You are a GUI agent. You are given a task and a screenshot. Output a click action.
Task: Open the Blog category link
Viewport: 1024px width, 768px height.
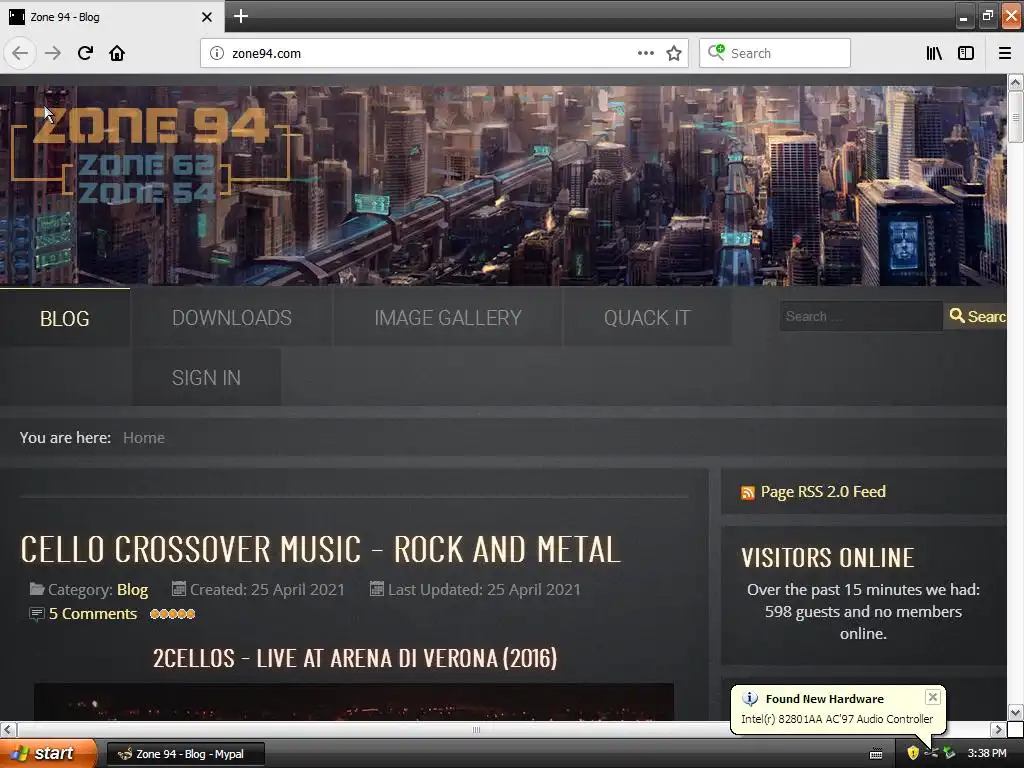pos(133,590)
